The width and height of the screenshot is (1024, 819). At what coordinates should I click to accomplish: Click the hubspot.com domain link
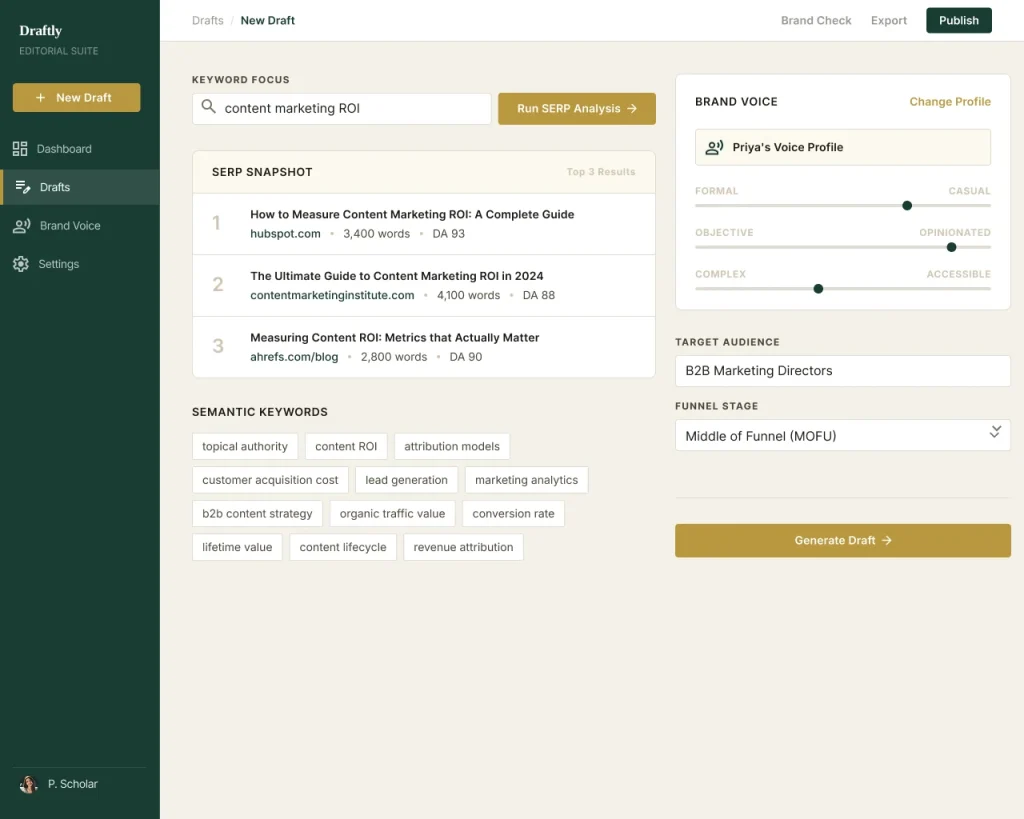pyautogui.click(x=285, y=234)
